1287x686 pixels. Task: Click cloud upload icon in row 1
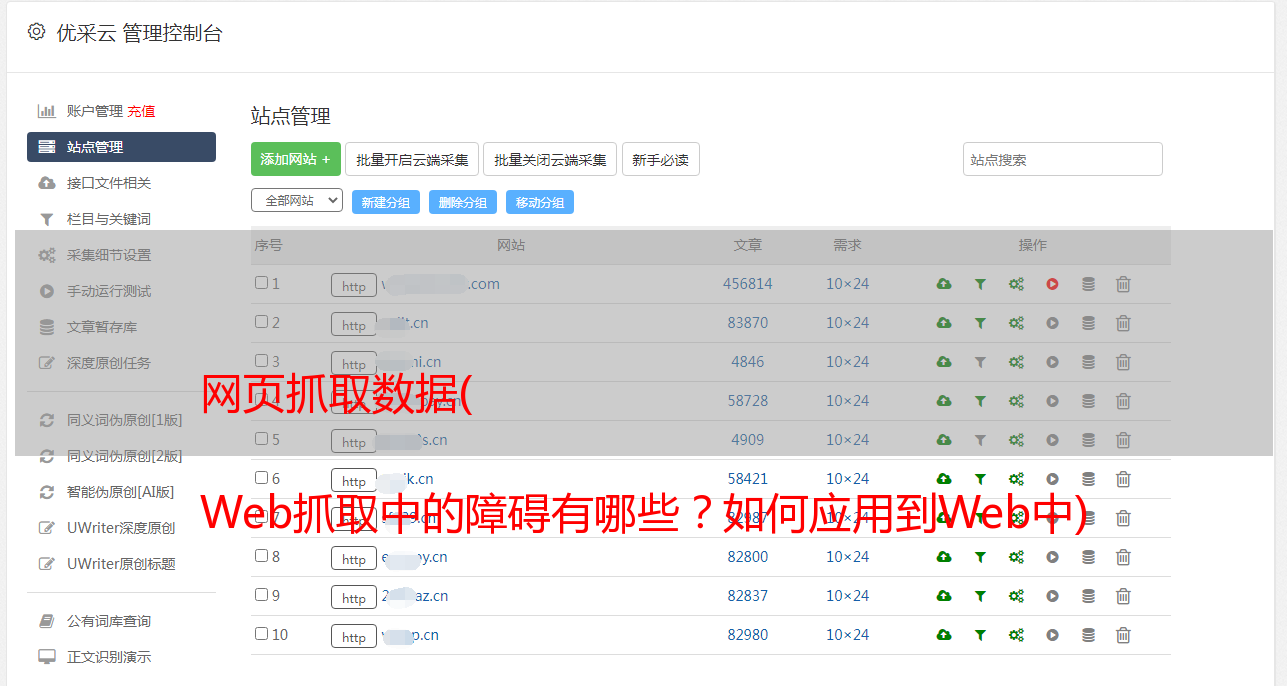[x=944, y=284]
